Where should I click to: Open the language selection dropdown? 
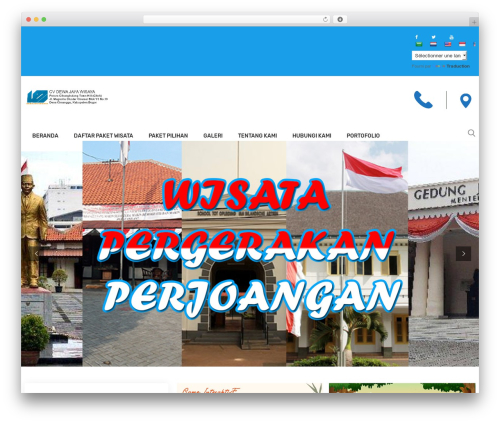point(439,56)
